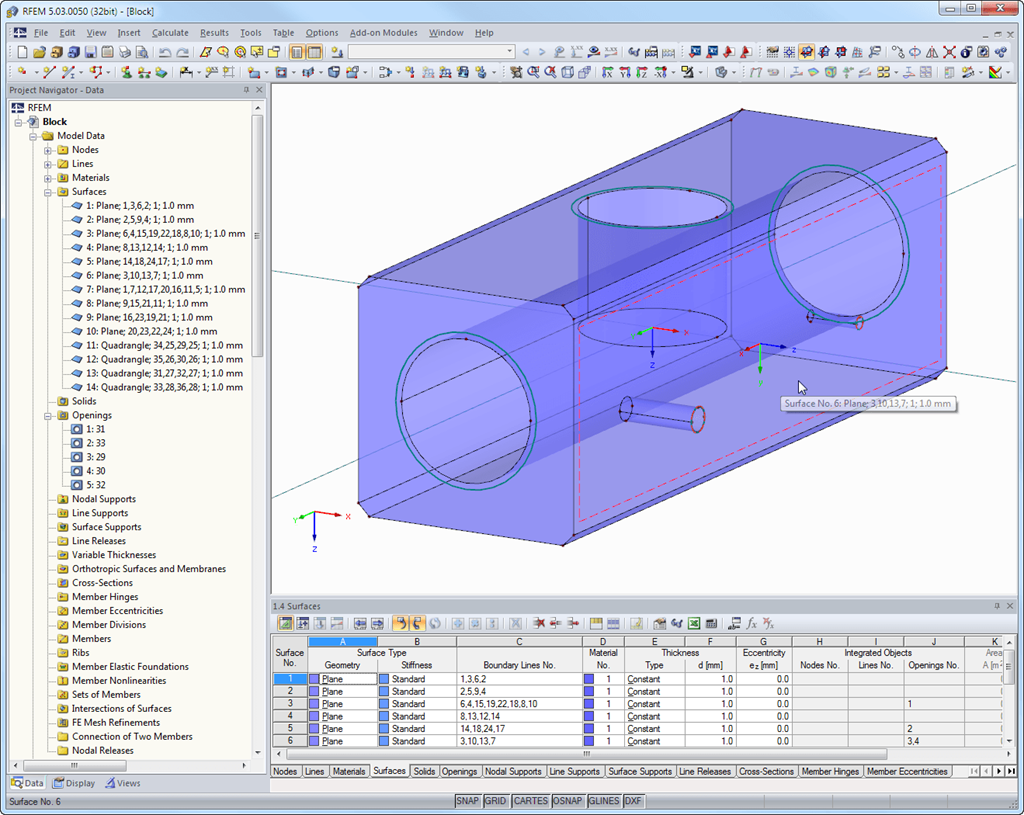Screen dimensions: 1024x815
Task: Click the fx function icon in the Surfaces table toolbar
Action: point(750,623)
